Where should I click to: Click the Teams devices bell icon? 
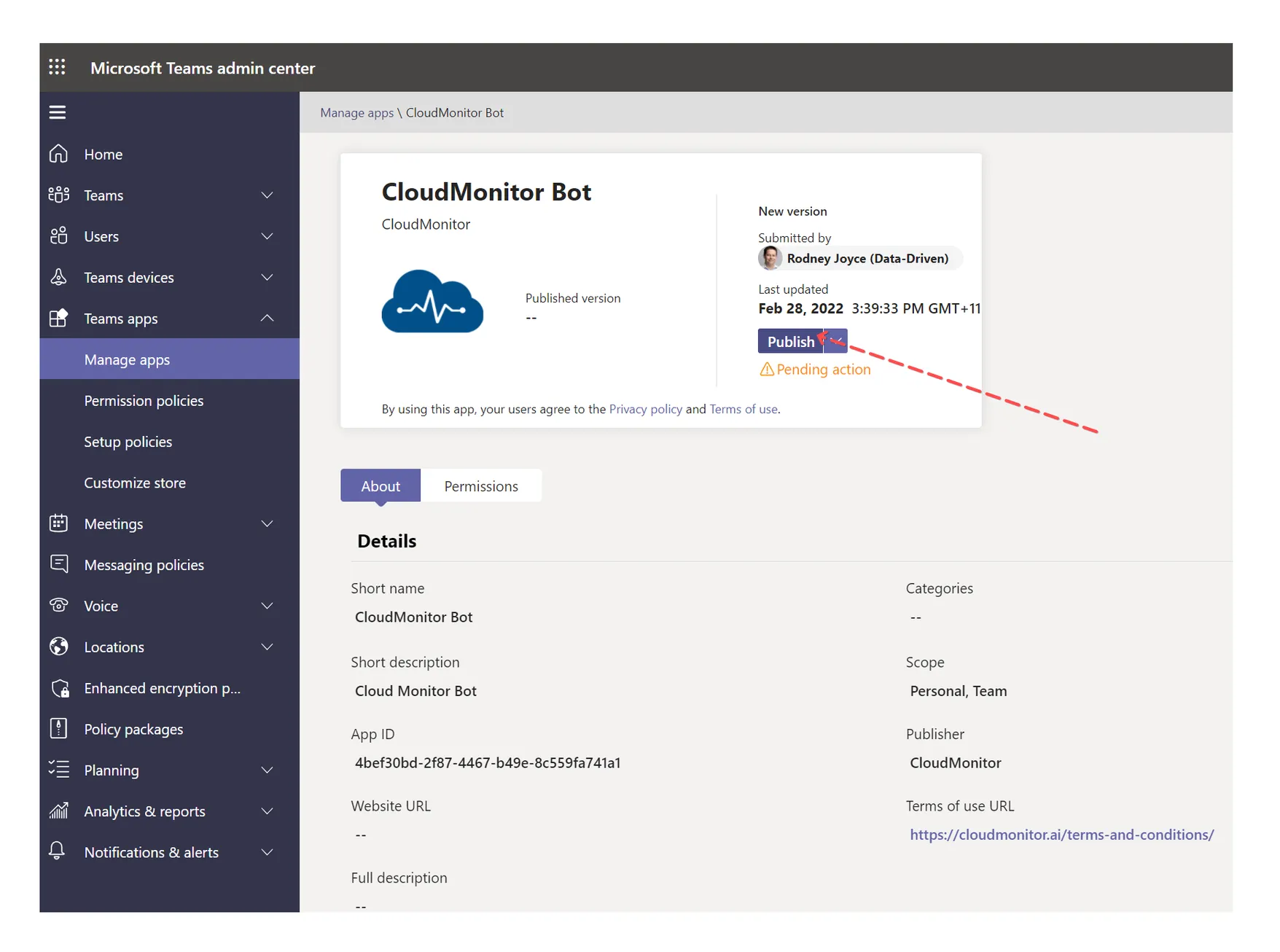(x=58, y=277)
